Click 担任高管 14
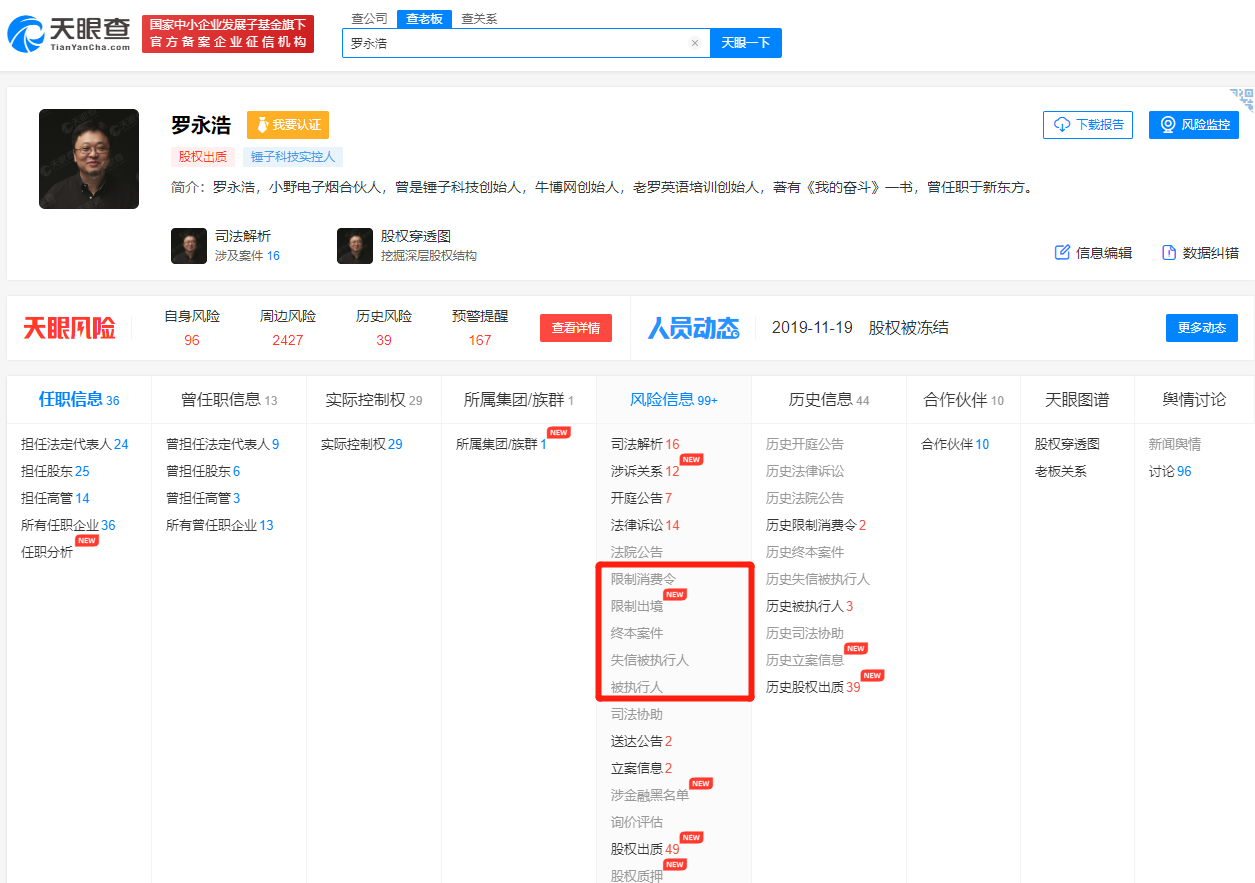Screen dimensions: 1255x883 (x=55, y=498)
